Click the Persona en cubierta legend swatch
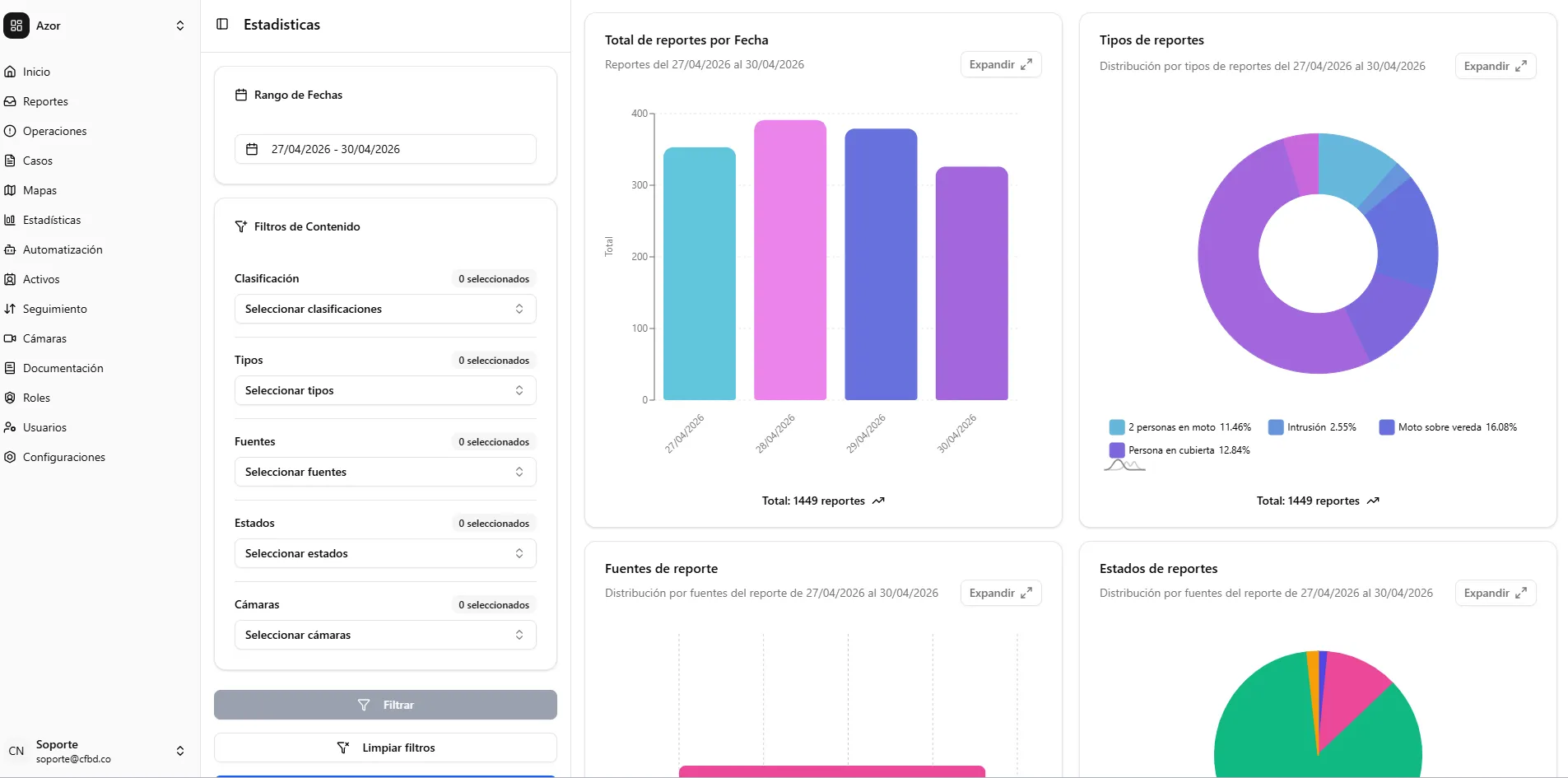 pyautogui.click(x=1117, y=450)
